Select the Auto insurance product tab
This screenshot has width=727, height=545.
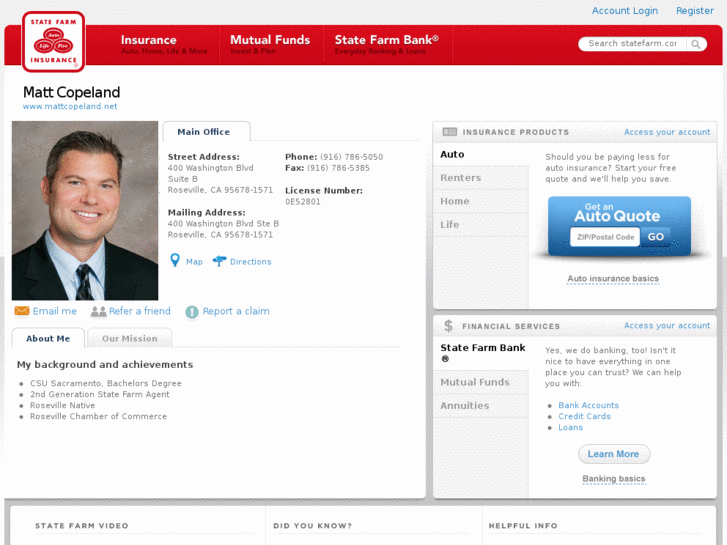481,154
